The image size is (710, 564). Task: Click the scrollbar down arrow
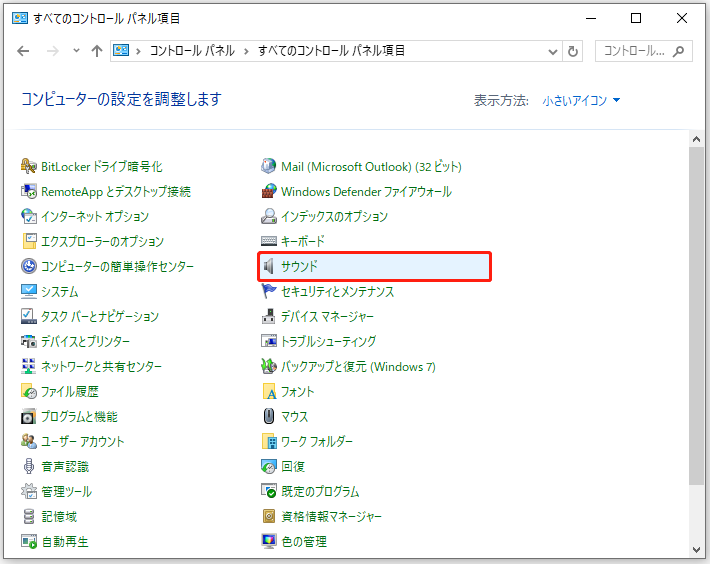[696, 550]
